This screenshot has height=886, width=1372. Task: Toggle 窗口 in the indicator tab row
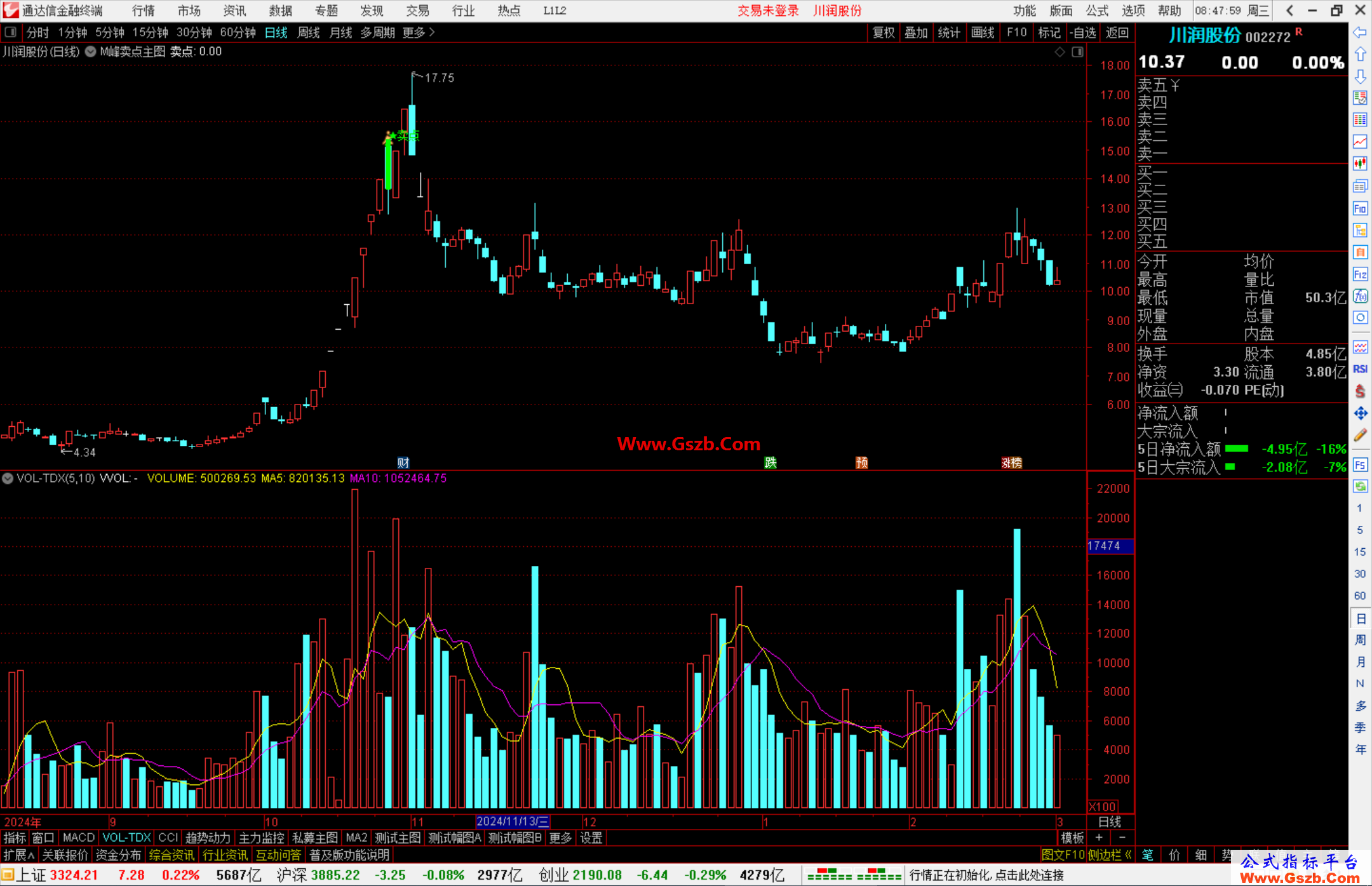pos(43,838)
